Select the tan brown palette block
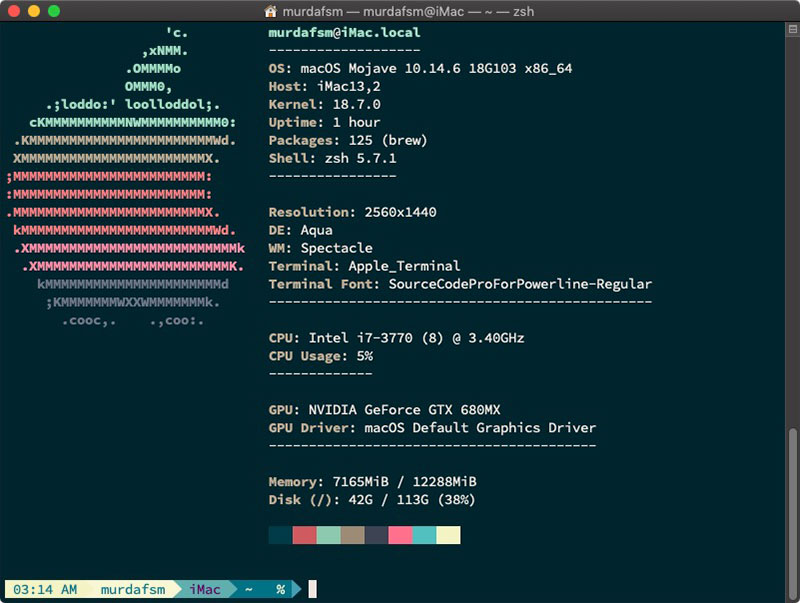This screenshot has width=800, height=603. (x=352, y=535)
